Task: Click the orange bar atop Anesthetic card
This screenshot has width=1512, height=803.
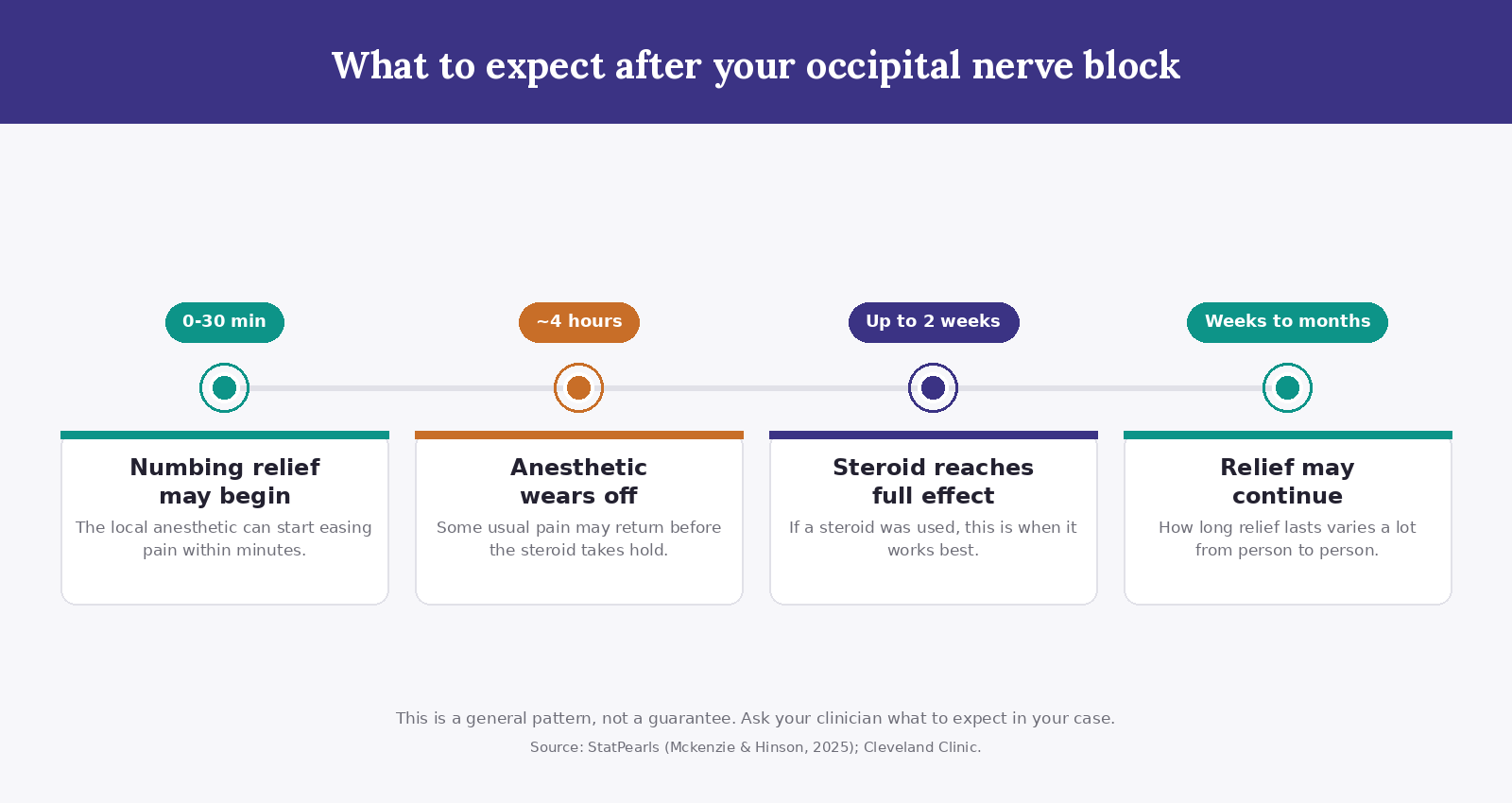Action: pos(579,435)
